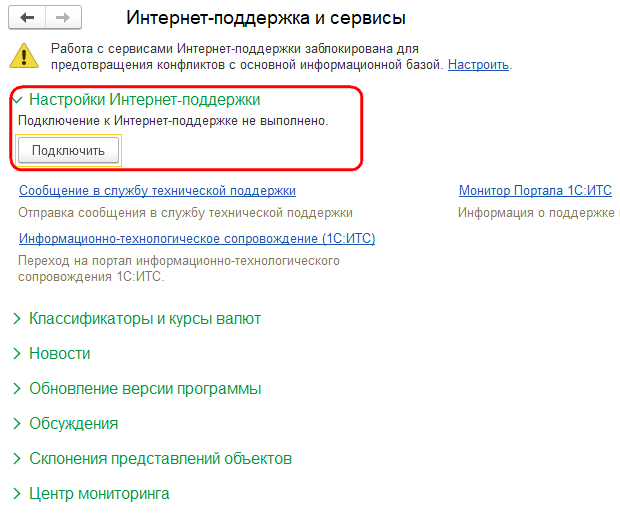Screen dimensions: 620x527
Task: Click text Переход на портал информационно-технологического сопровождения
Action: click(179, 269)
